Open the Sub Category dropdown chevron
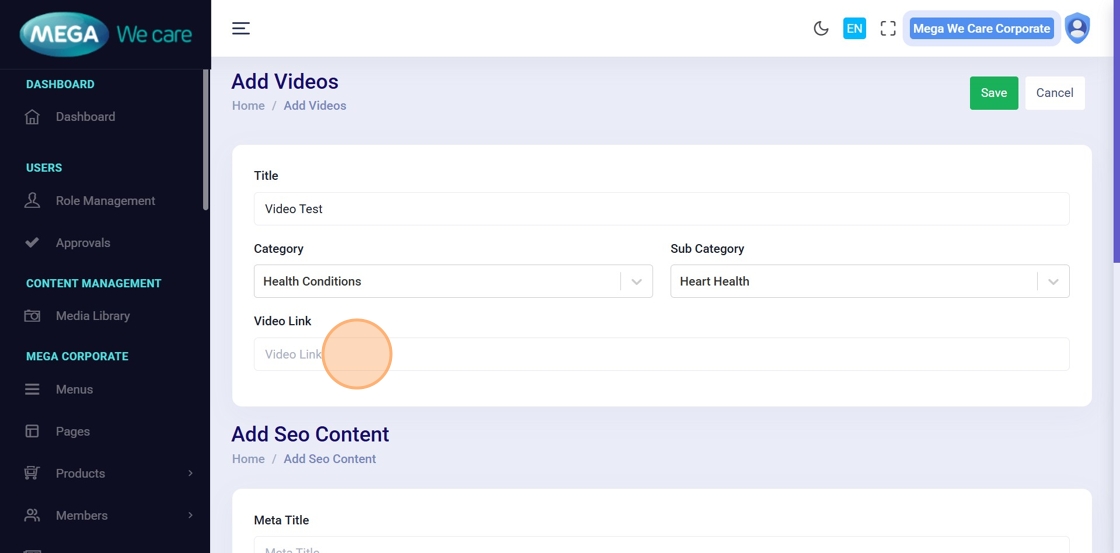The width and height of the screenshot is (1120, 553). pyautogui.click(x=1053, y=282)
